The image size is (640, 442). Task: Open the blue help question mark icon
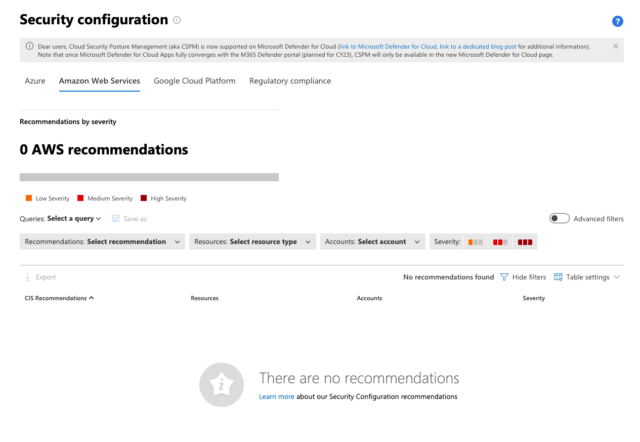click(617, 21)
